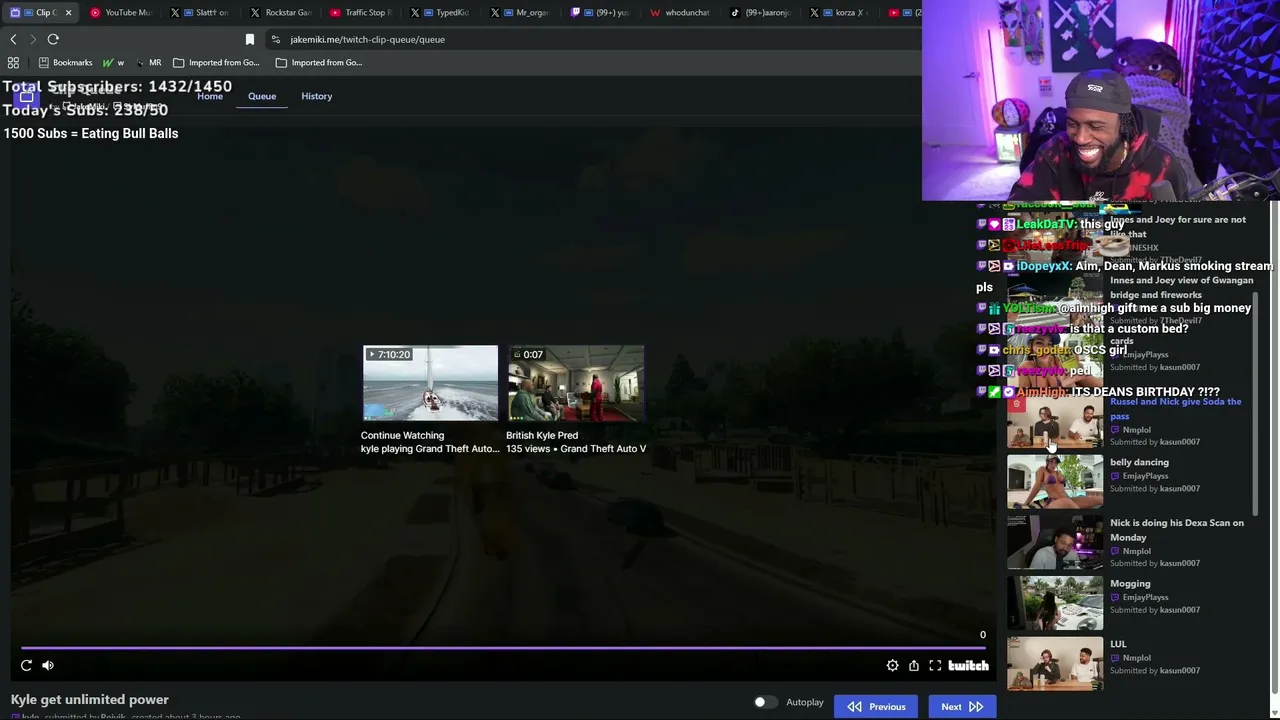Open the 'w' bookmark
This screenshot has width=1280, height=720.
[113, 62]
